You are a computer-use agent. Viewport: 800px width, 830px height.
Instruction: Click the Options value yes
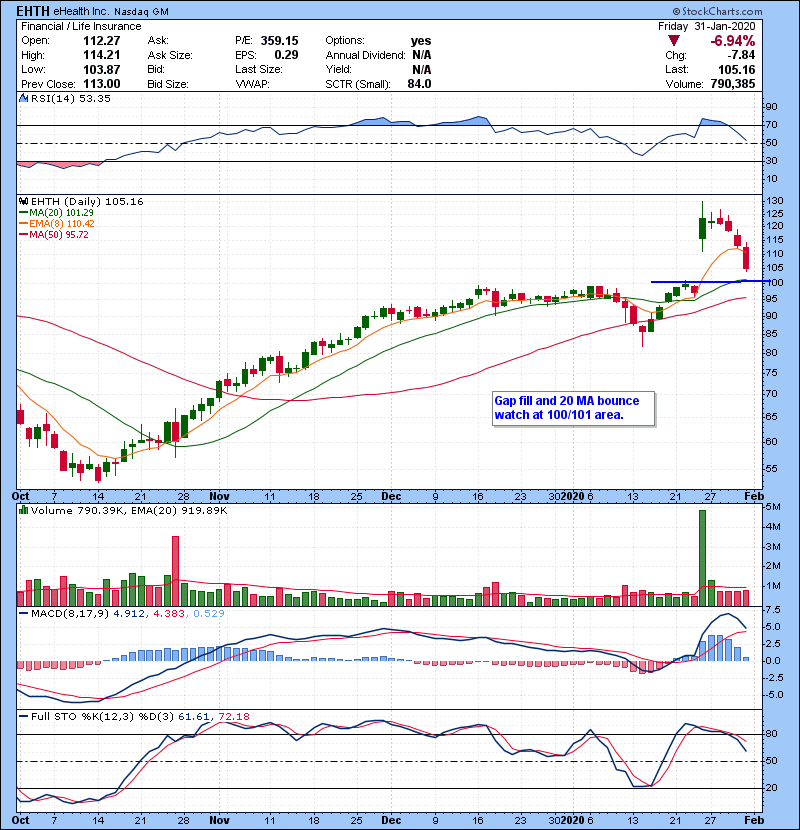pos(421,41)
